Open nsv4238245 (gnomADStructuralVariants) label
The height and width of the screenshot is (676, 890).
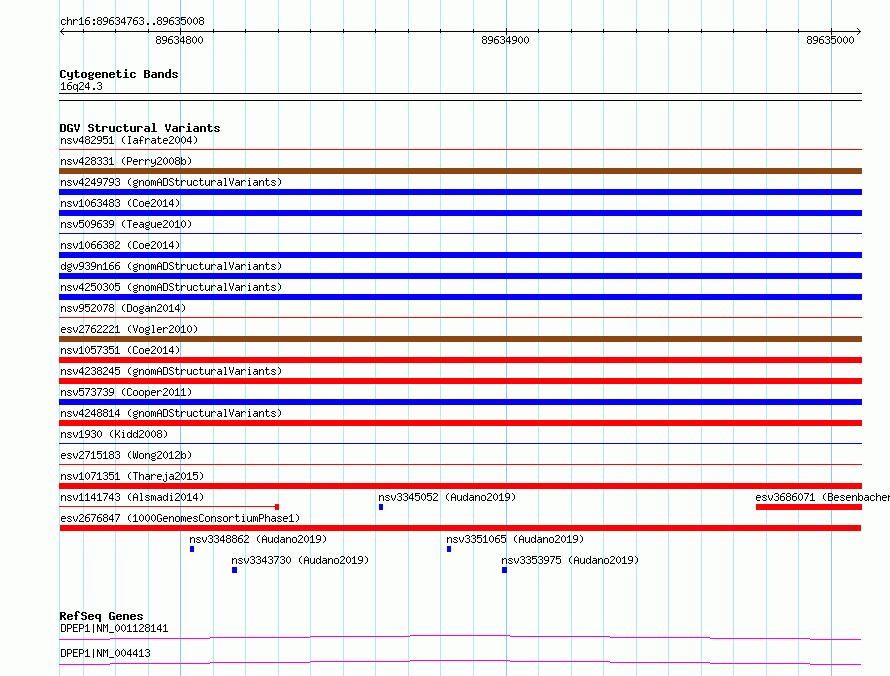pyautogui.click(x=171, y=371)
